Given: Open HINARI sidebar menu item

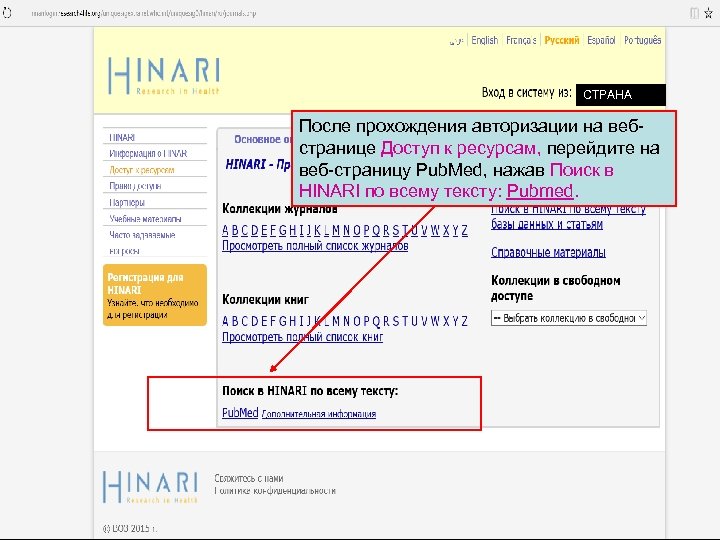Looking at the screenshot, I should point(122,137).
